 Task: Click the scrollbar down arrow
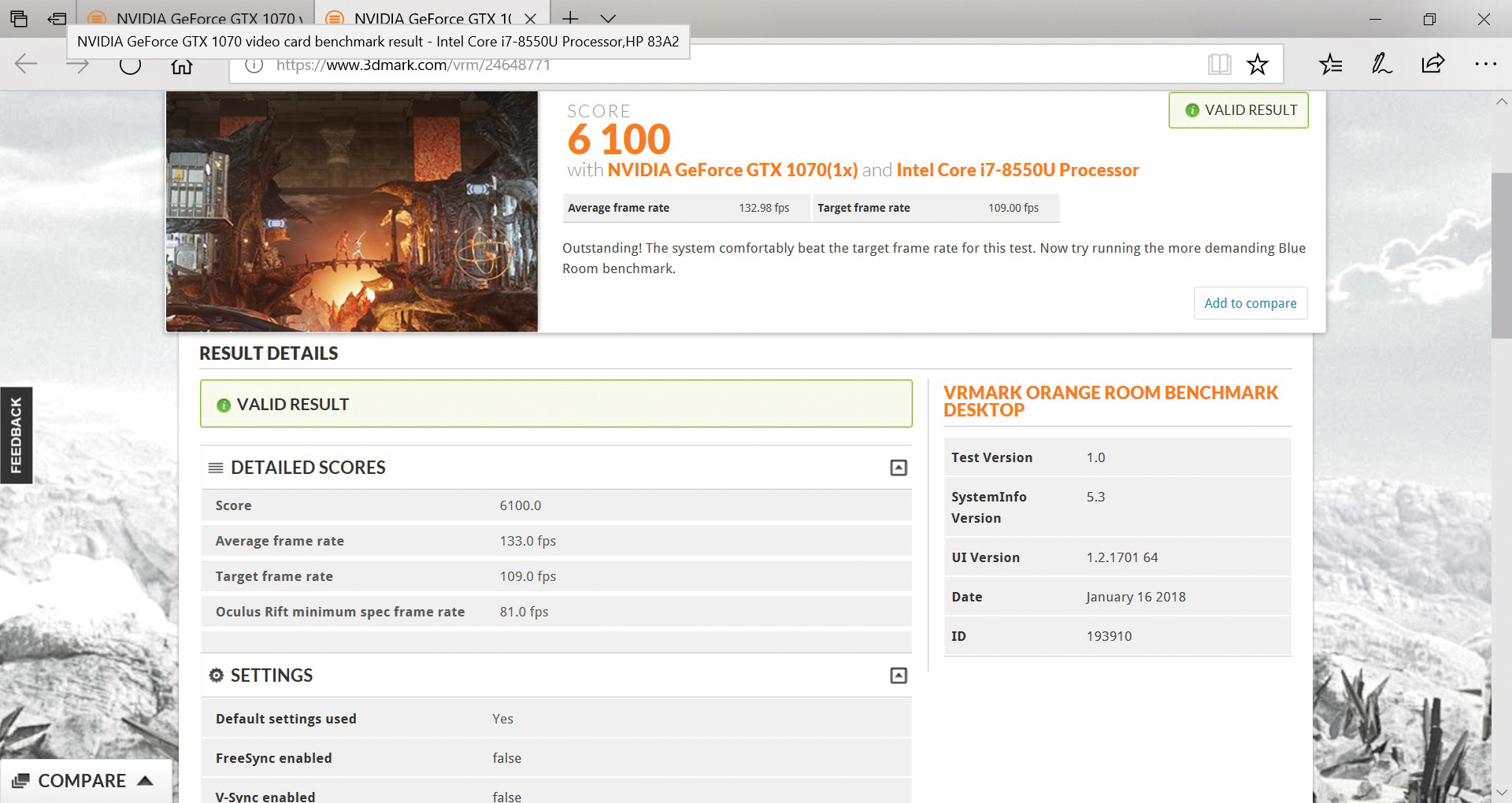click(1501, 792)
